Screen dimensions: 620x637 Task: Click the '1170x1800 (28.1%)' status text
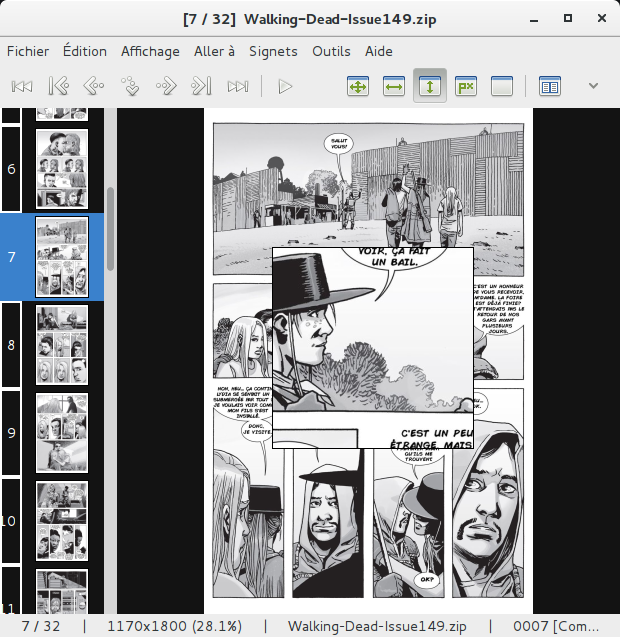click(x=175, y=626)
